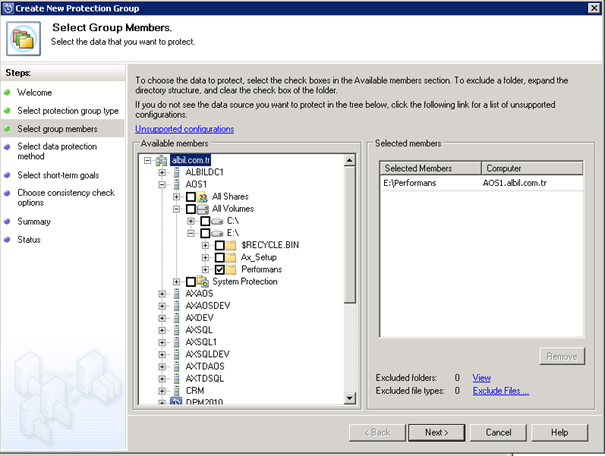Check the $RECYCLE.BIN folder checkbox

click(220, 245)
